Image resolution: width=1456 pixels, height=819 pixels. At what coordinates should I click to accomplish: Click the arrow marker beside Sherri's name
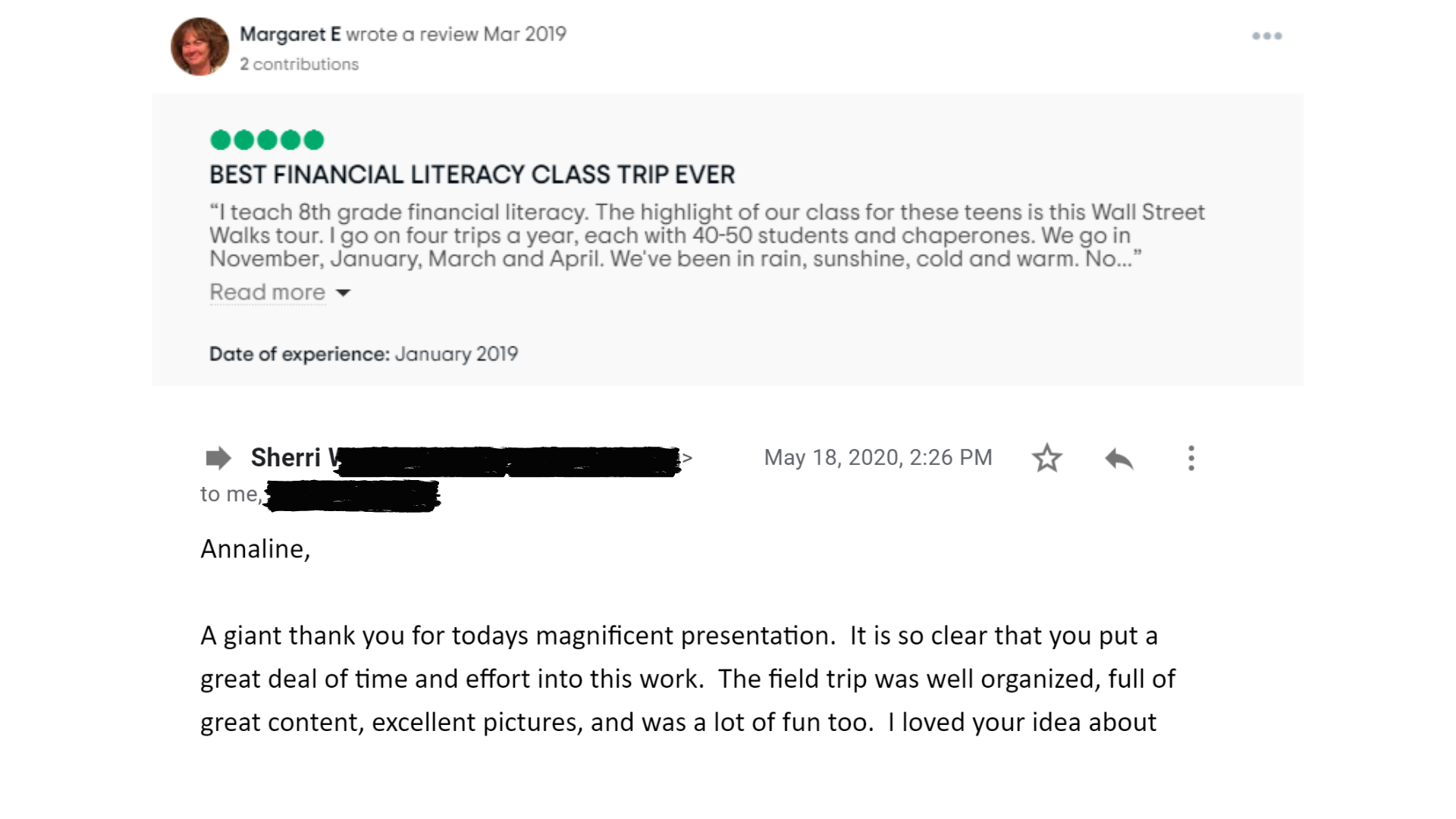pos(218,457)
